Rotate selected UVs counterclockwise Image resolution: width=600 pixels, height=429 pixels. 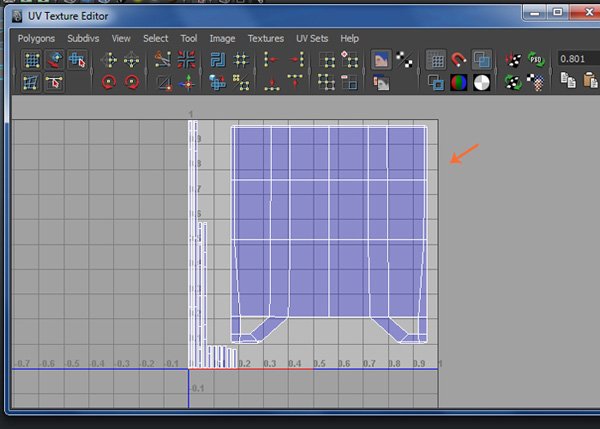[x=109, y=82]
